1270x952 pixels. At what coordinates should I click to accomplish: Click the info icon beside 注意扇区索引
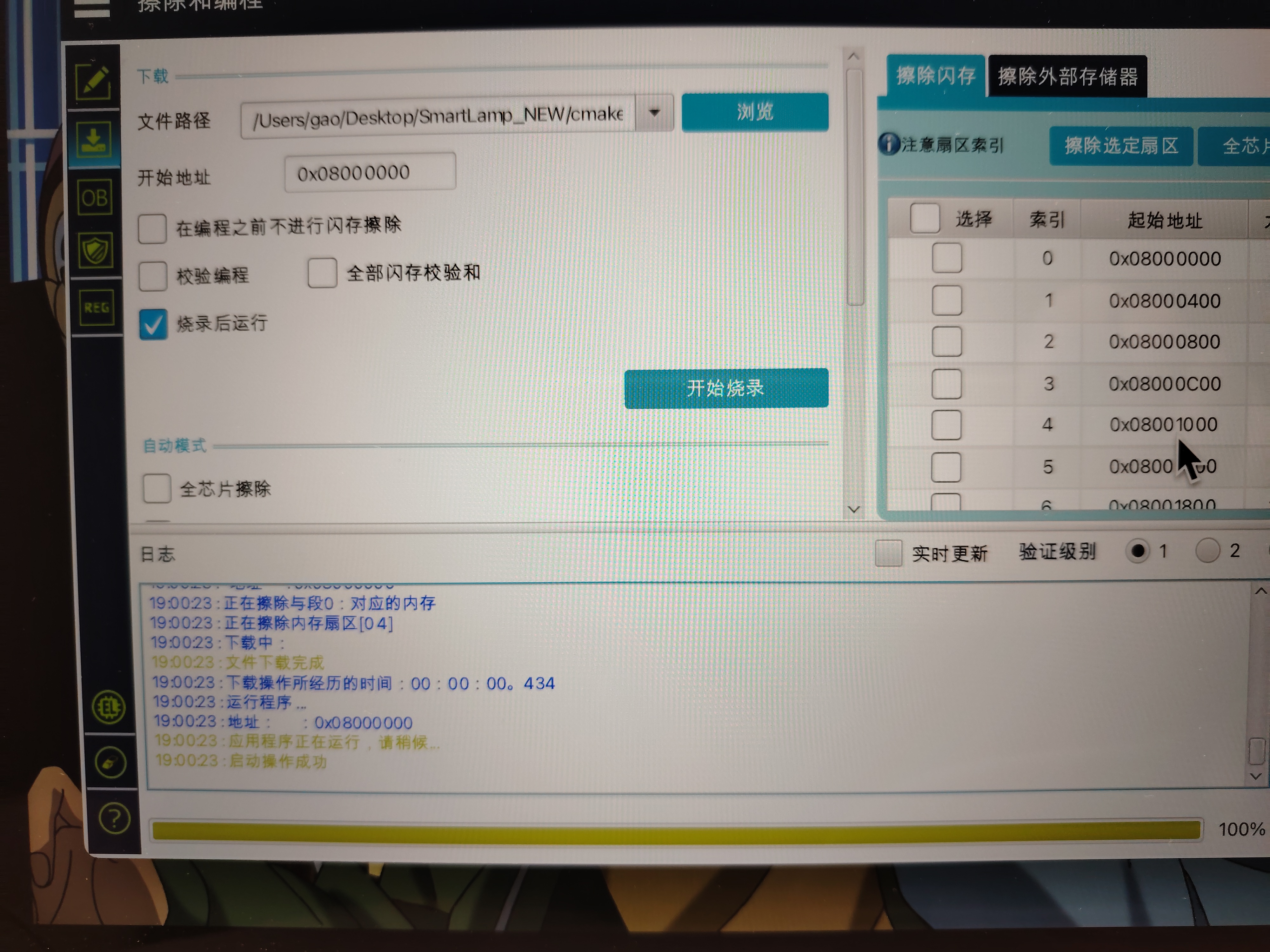coord(888,144)
